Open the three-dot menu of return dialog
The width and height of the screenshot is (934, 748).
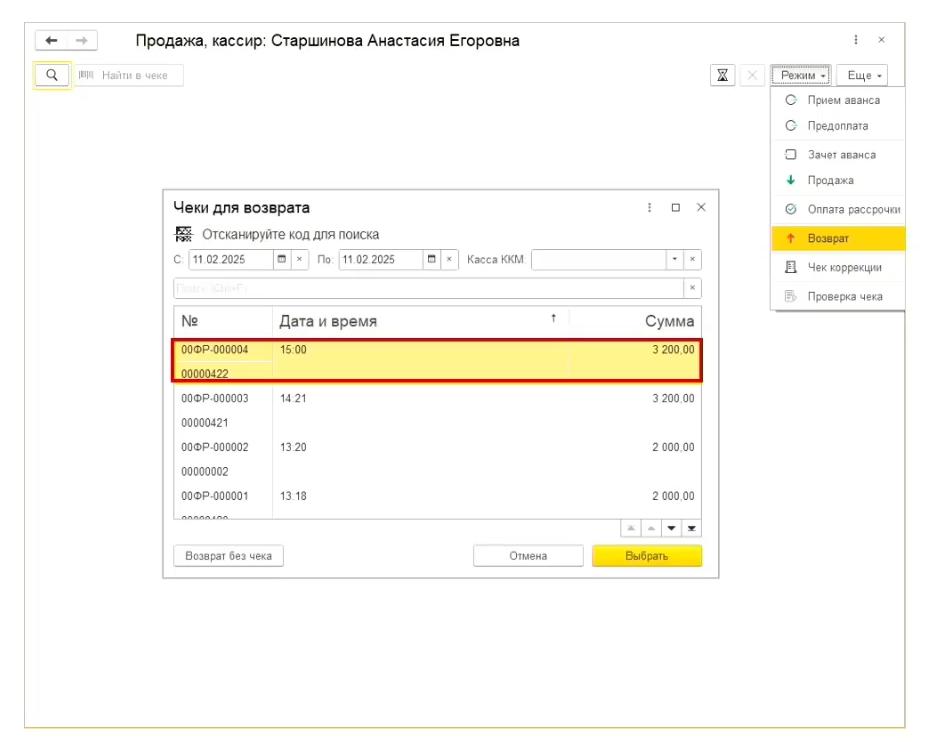pos(650,208)
